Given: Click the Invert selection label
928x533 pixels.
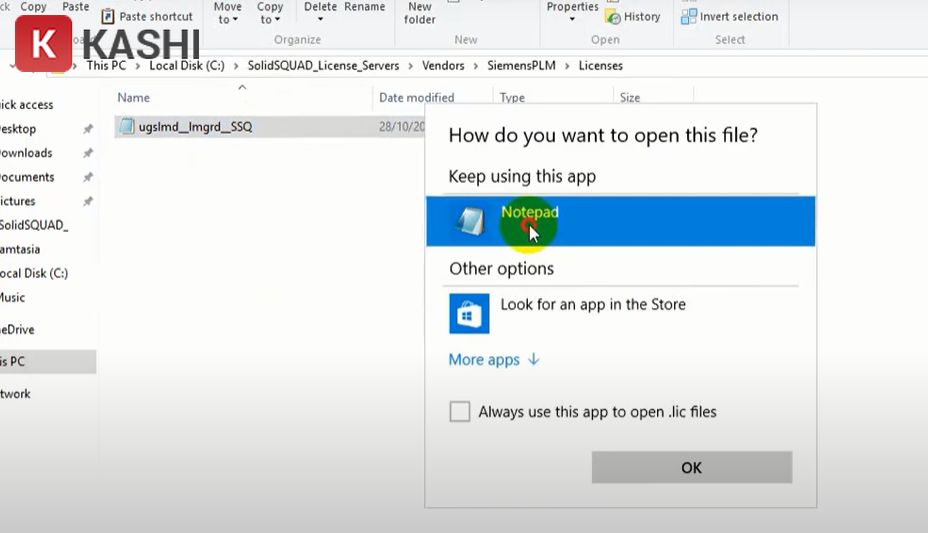Looking at the screenshot, I should pos(739,17).
